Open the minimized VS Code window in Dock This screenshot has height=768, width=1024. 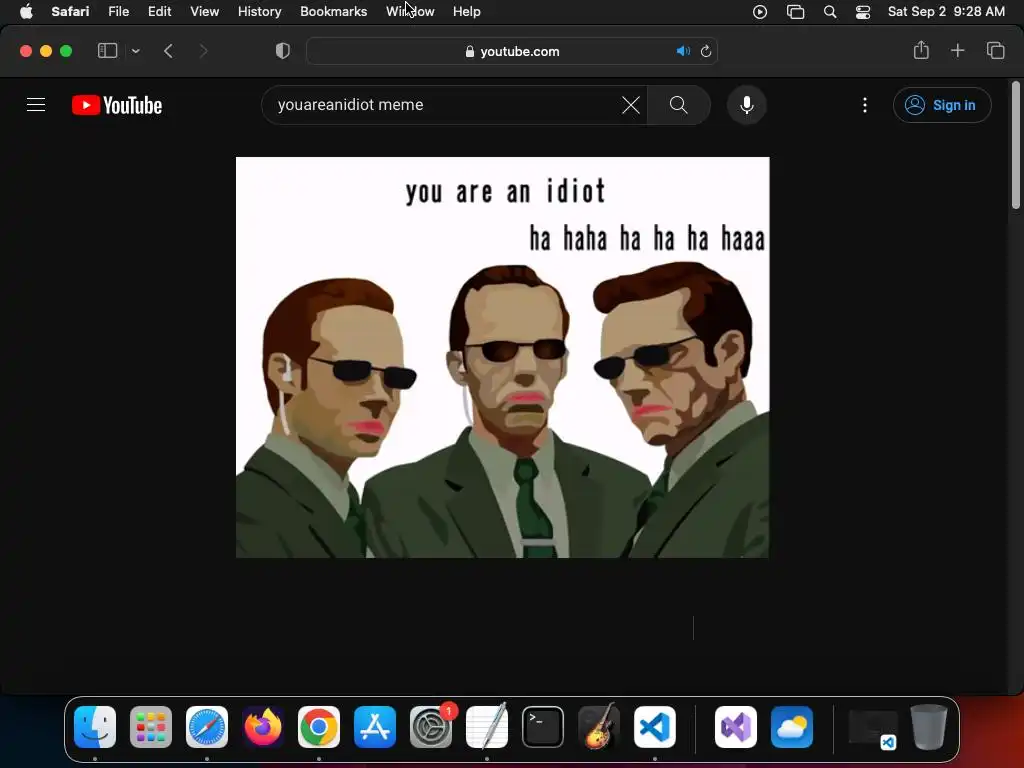873,729
